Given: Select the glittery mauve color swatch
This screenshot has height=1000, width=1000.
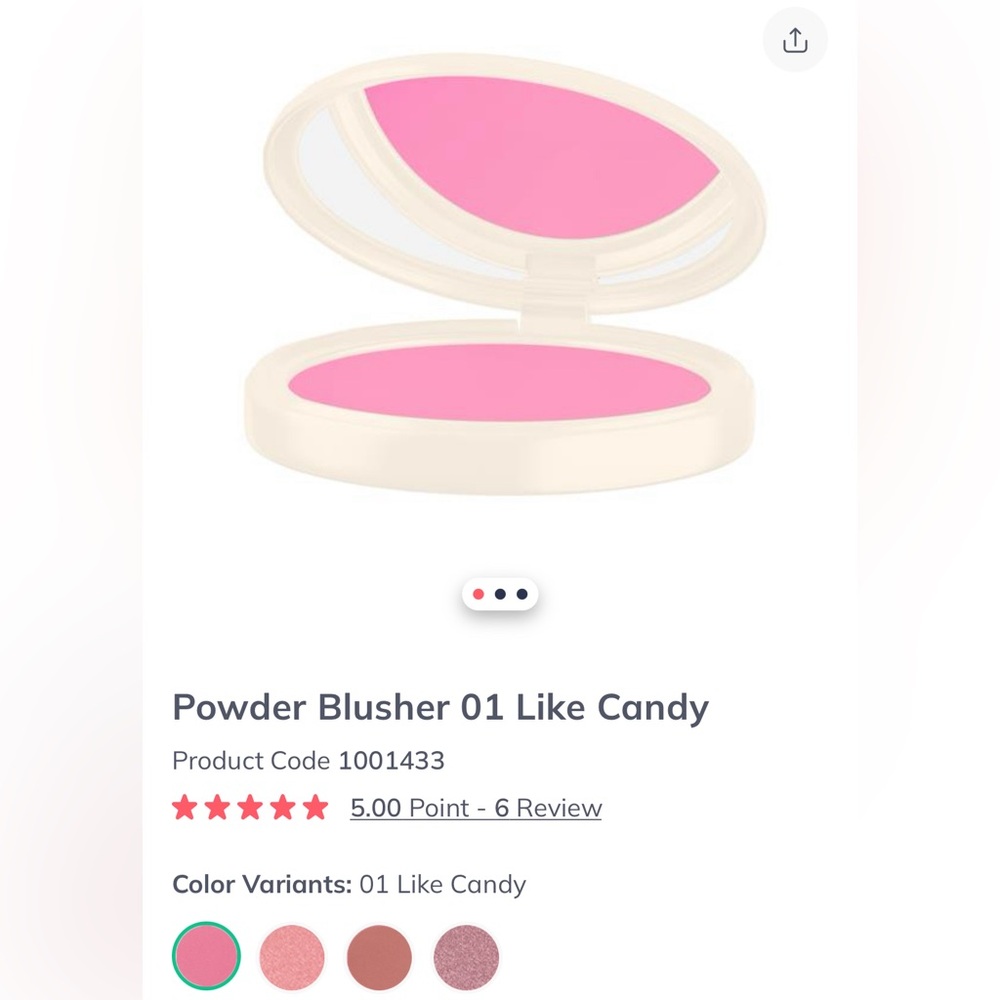Looking at the screenshot, I should click(x=465, y=956).
